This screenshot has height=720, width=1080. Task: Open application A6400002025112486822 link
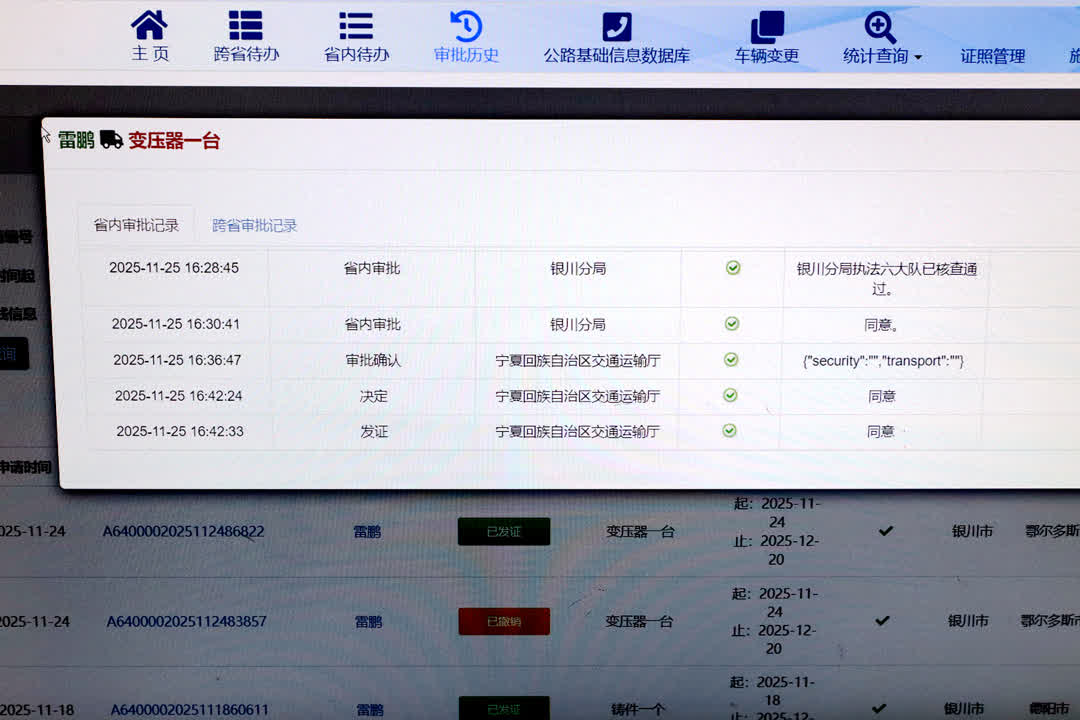click(184, 531)
